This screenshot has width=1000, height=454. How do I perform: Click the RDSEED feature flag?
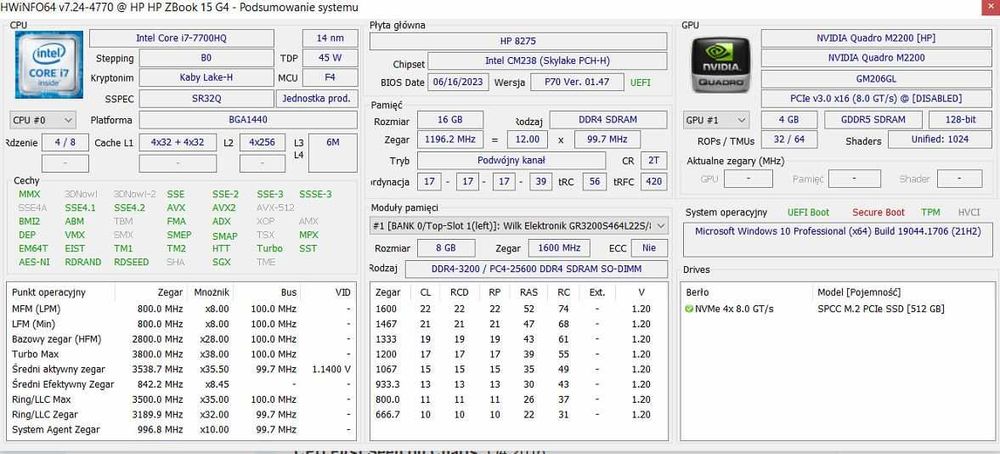coord(131,262)
